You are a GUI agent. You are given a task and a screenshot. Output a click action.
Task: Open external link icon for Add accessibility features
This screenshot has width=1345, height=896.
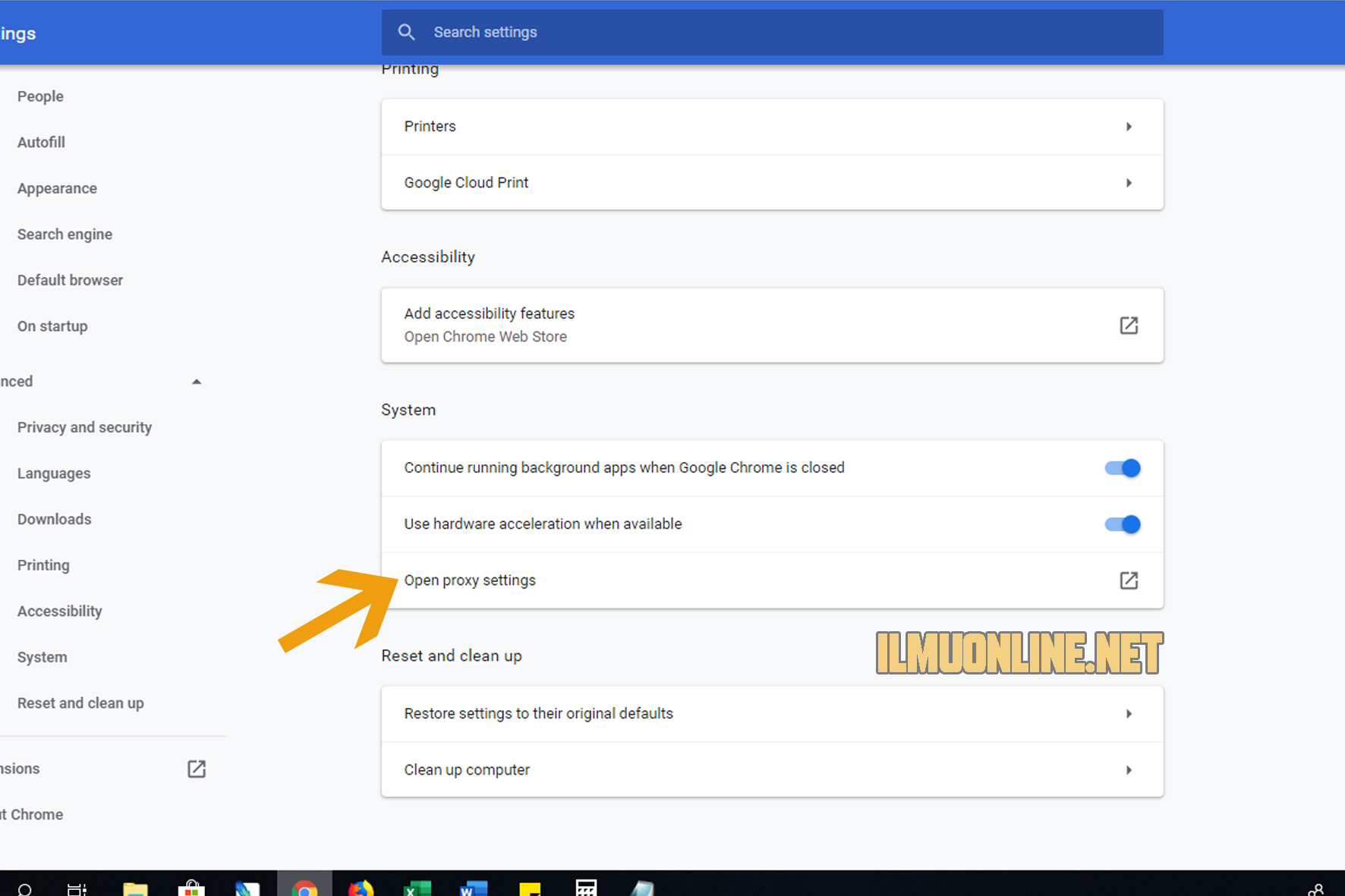(x=1129, y=325)
